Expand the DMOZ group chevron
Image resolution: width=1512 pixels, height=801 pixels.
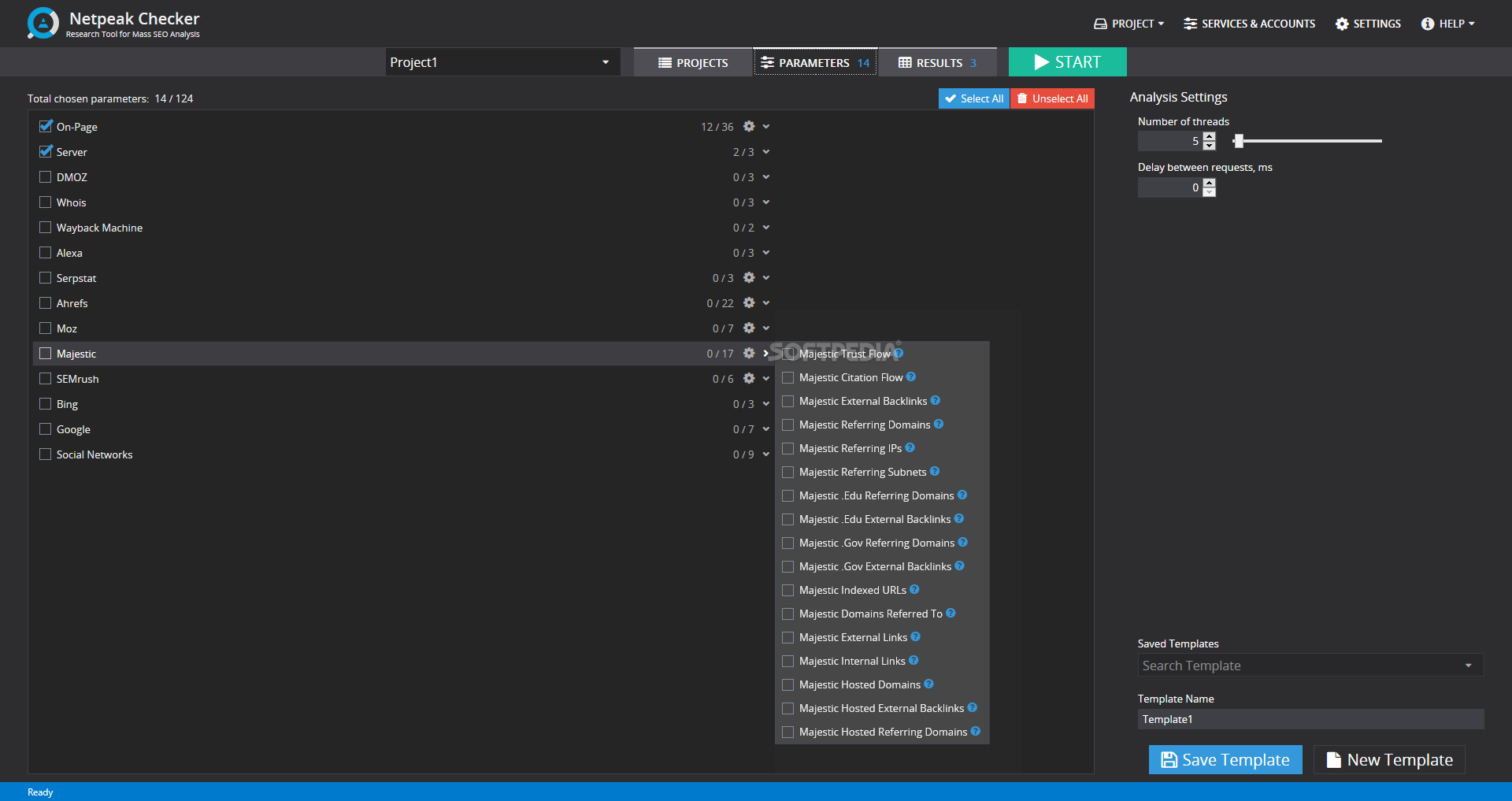(765, 176)
